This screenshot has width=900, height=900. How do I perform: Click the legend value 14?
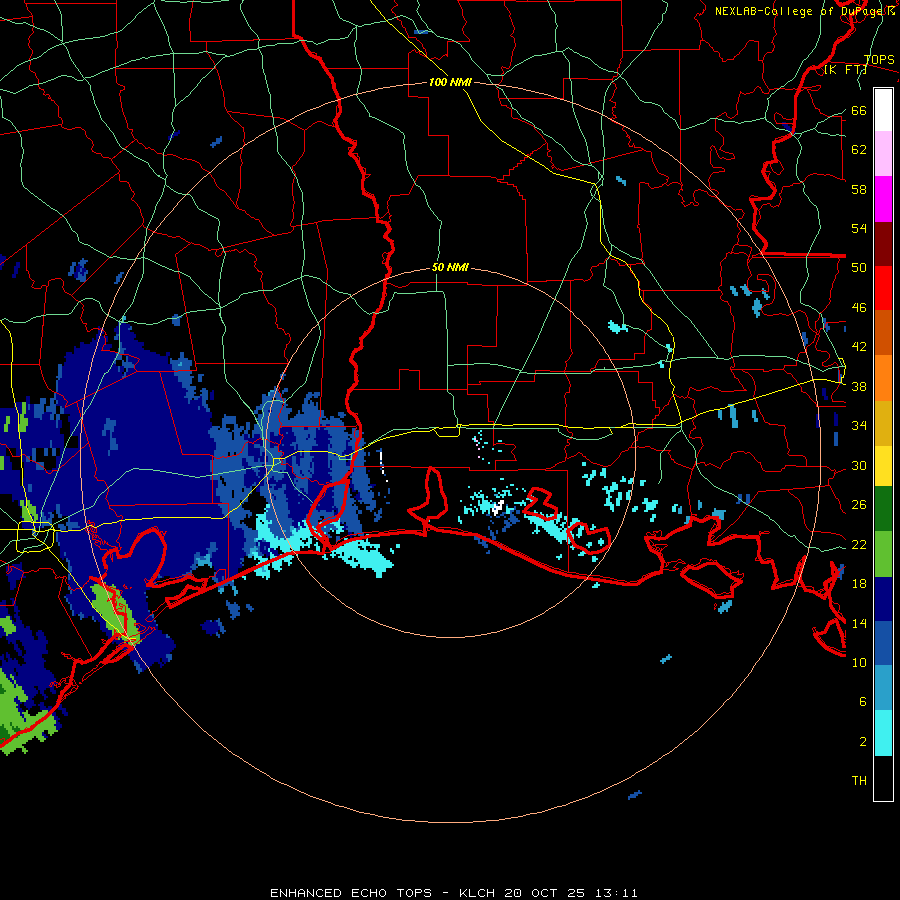859,623
